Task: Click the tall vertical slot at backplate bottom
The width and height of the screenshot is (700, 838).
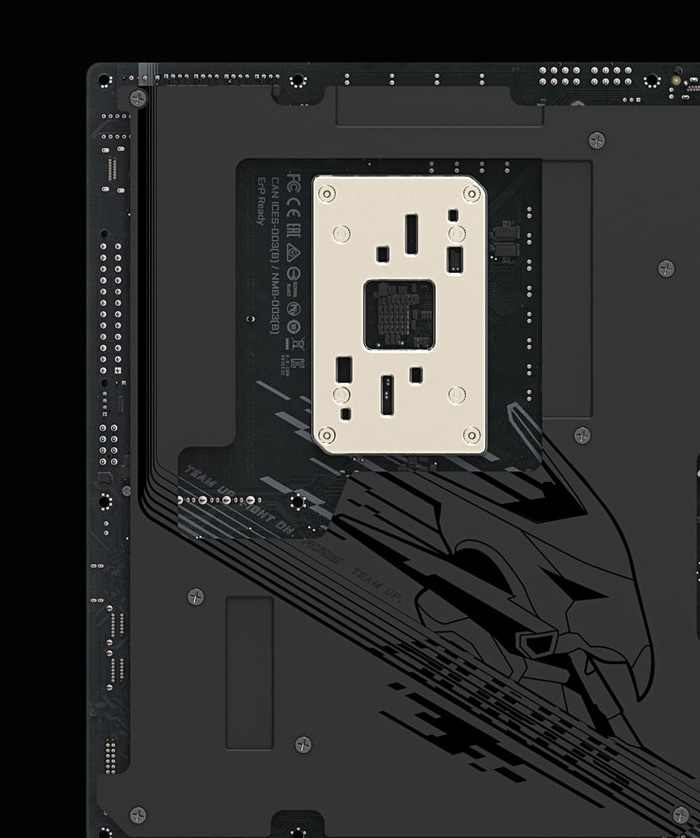Action: [387, 396]
